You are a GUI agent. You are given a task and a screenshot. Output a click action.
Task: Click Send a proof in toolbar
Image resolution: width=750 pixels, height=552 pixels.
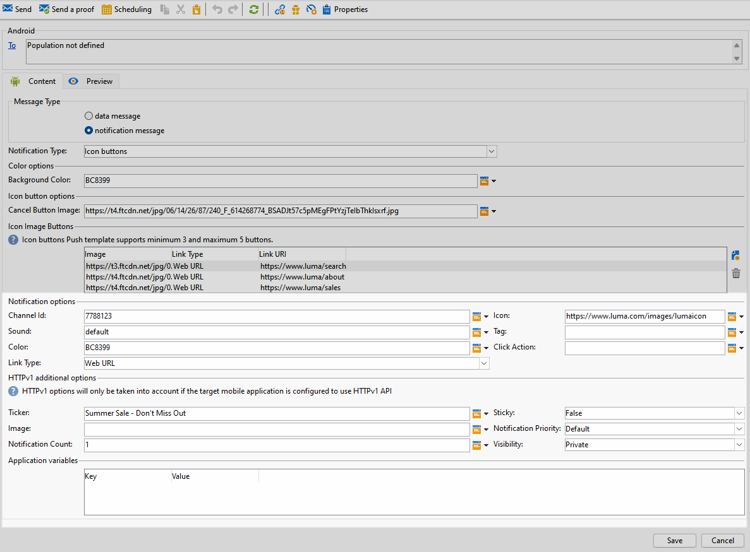[x=66, y=9]
